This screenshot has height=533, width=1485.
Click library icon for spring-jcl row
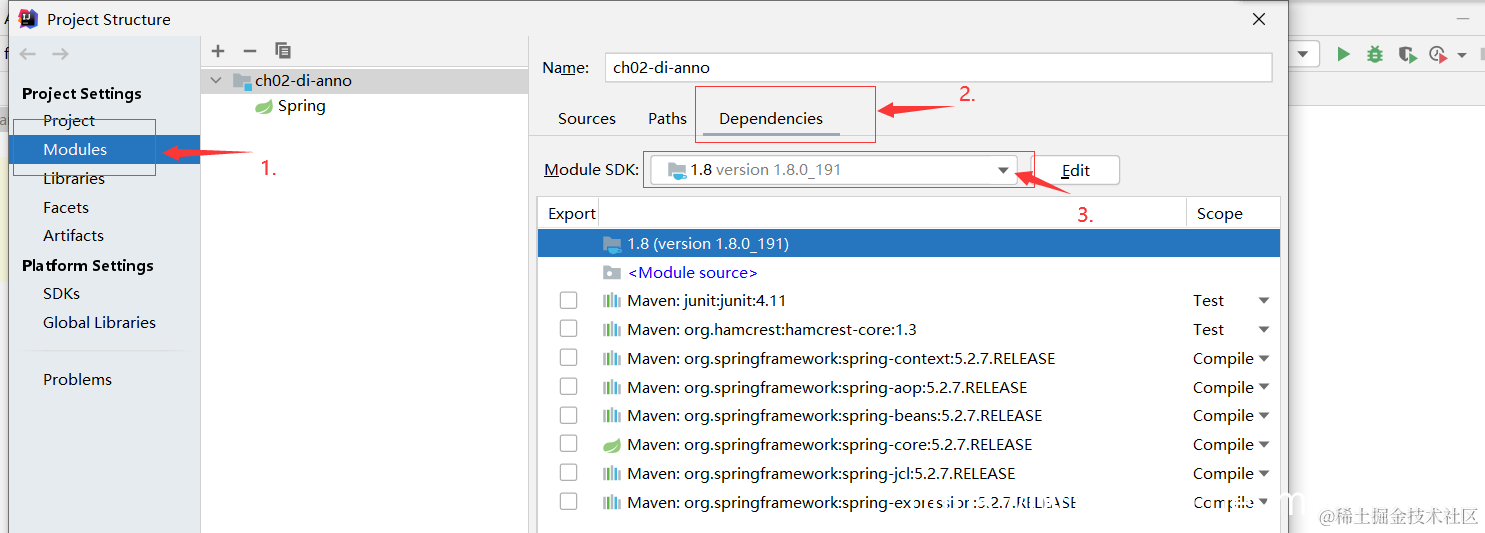(612, 474)
